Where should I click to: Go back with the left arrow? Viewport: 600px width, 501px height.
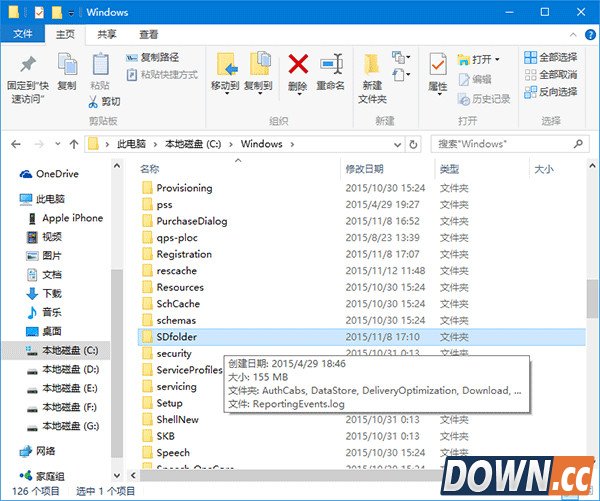pos(16,144)
